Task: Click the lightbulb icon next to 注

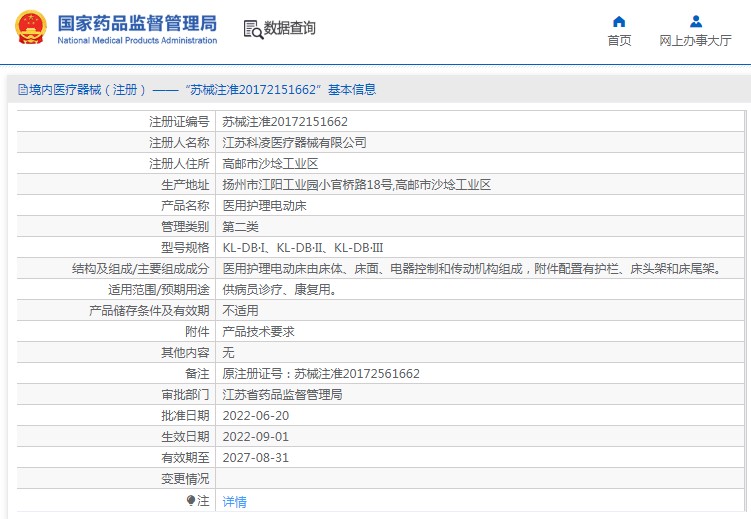Action: (x=191, y=501)
